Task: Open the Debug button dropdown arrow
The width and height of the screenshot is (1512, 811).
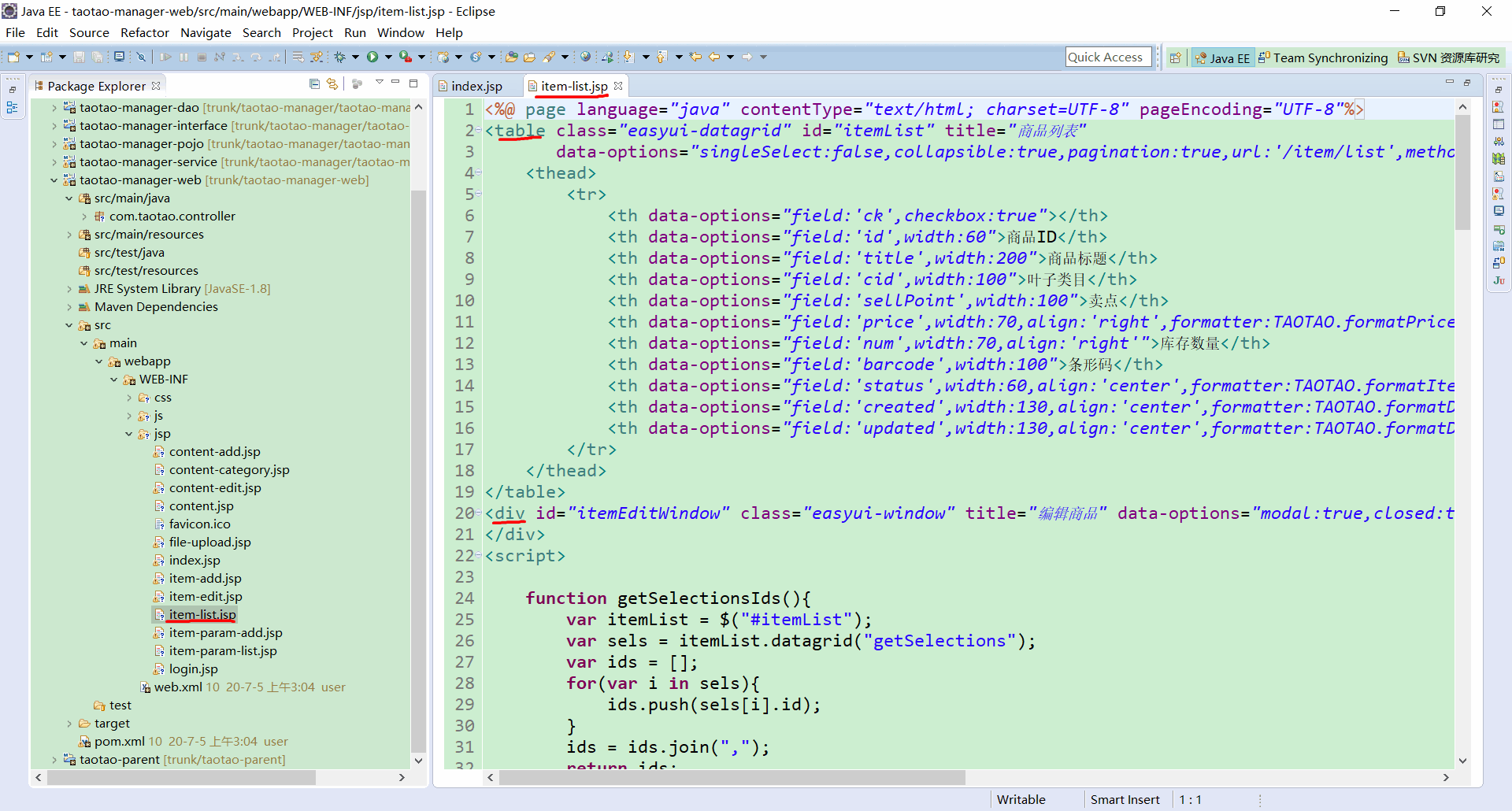Action: tap(355, 57)
